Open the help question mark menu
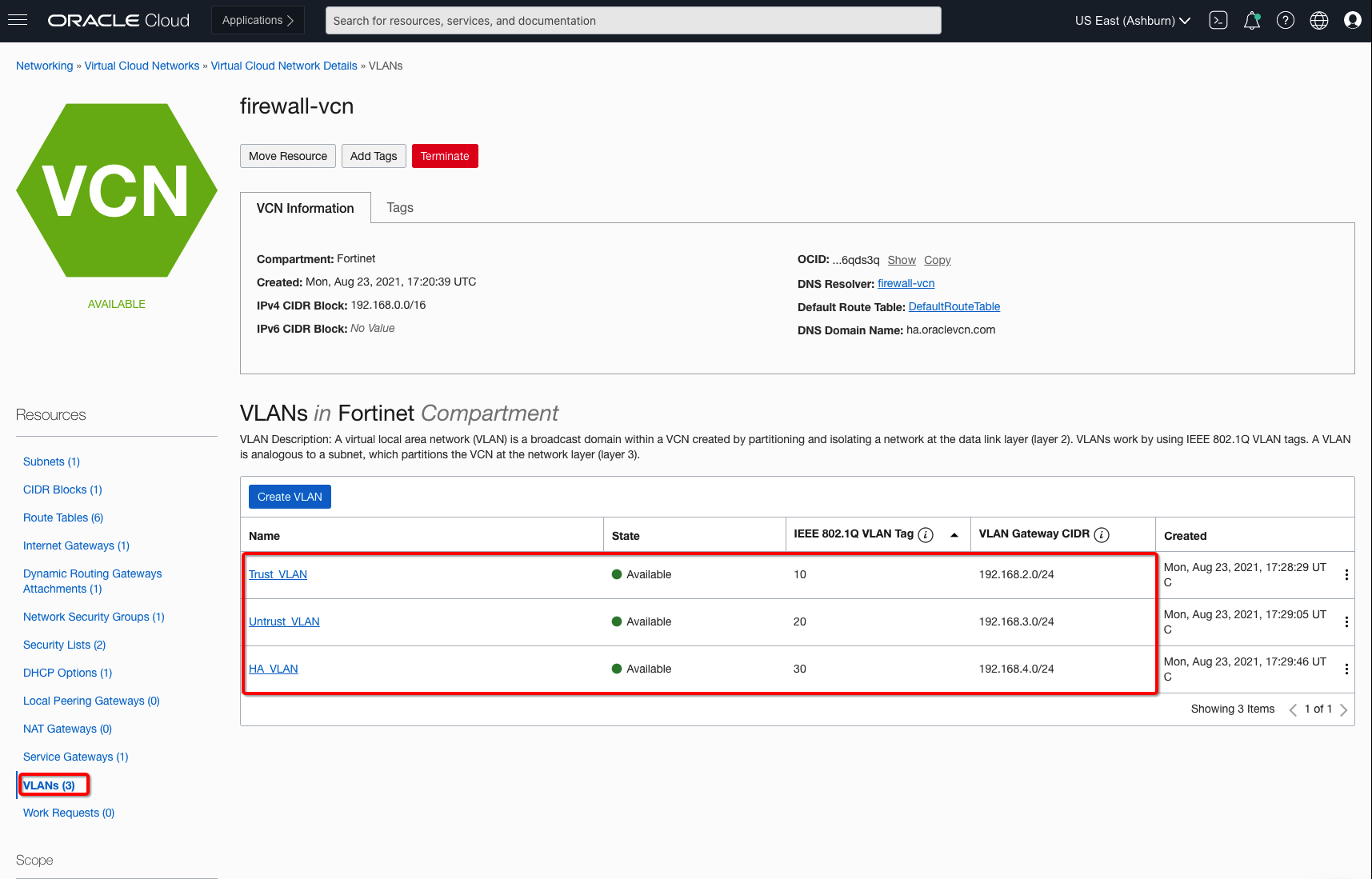The width and height of the screenshot is (1372, 879). tap(1286, 21)
